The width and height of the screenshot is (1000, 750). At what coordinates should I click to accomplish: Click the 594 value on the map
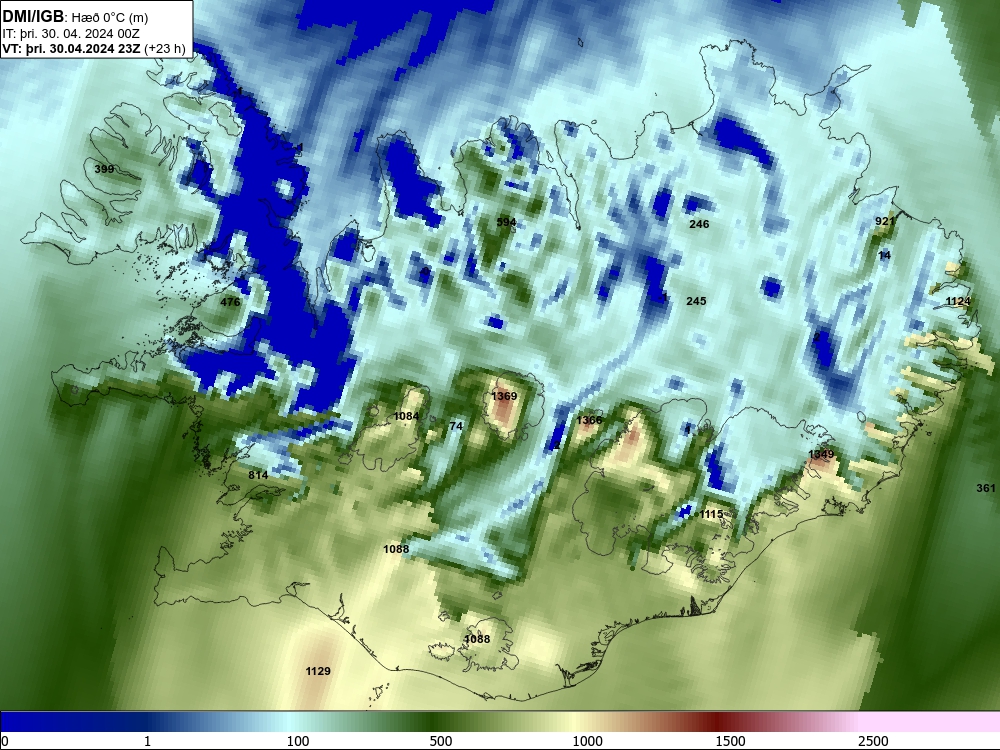[506, 222]
